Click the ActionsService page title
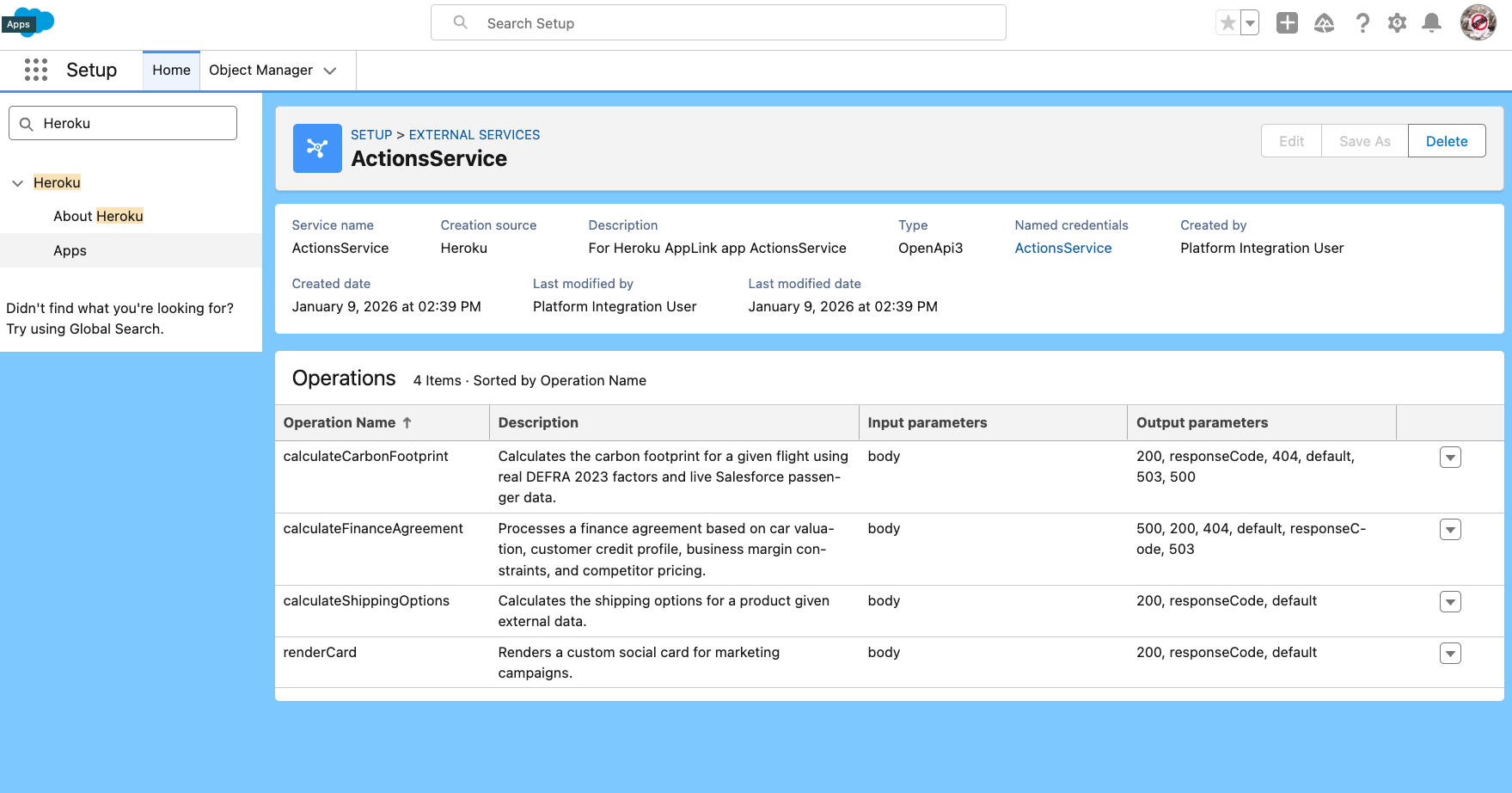 click(429, 158)
